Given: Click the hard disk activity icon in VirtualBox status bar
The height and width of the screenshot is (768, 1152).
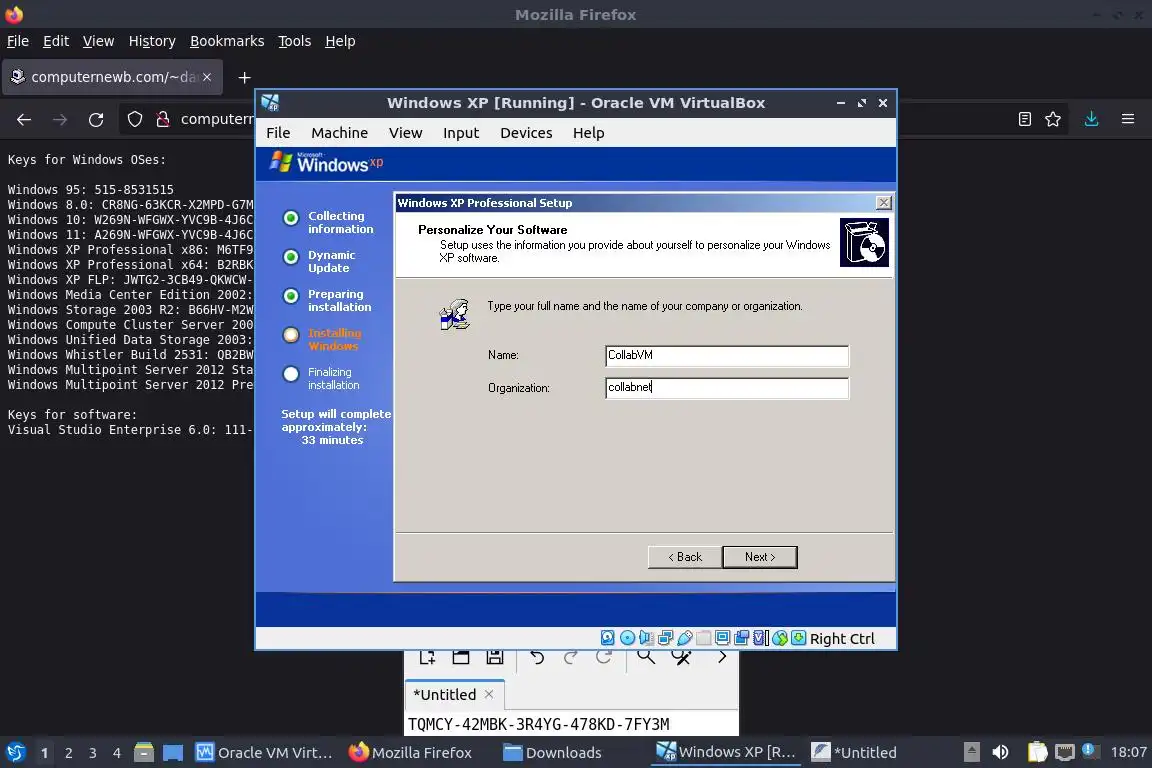Looking at the screenshot, I should [608, 638].
